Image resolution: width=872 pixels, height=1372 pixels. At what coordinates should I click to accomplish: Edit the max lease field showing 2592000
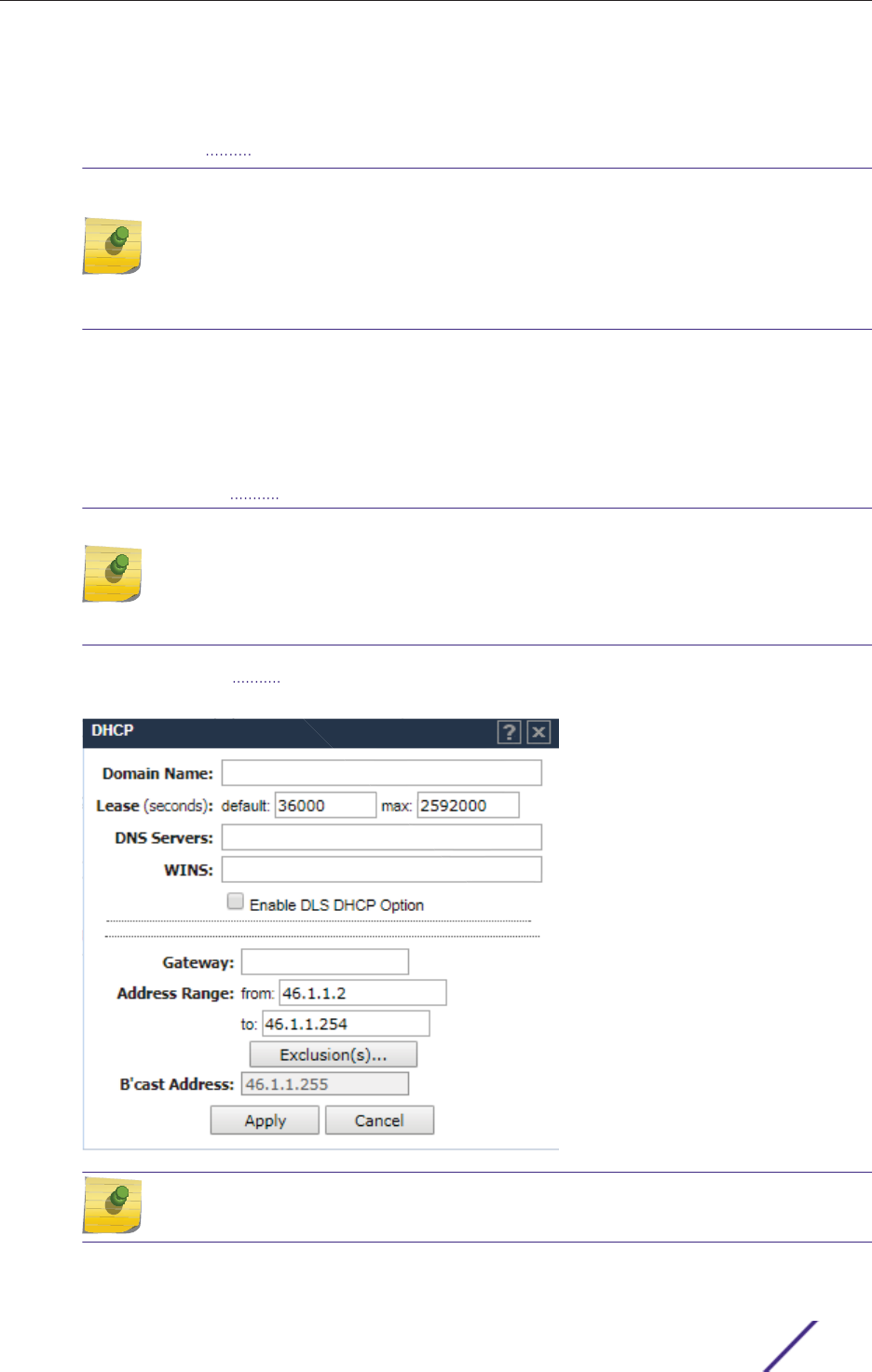click(x=468, y=805)
